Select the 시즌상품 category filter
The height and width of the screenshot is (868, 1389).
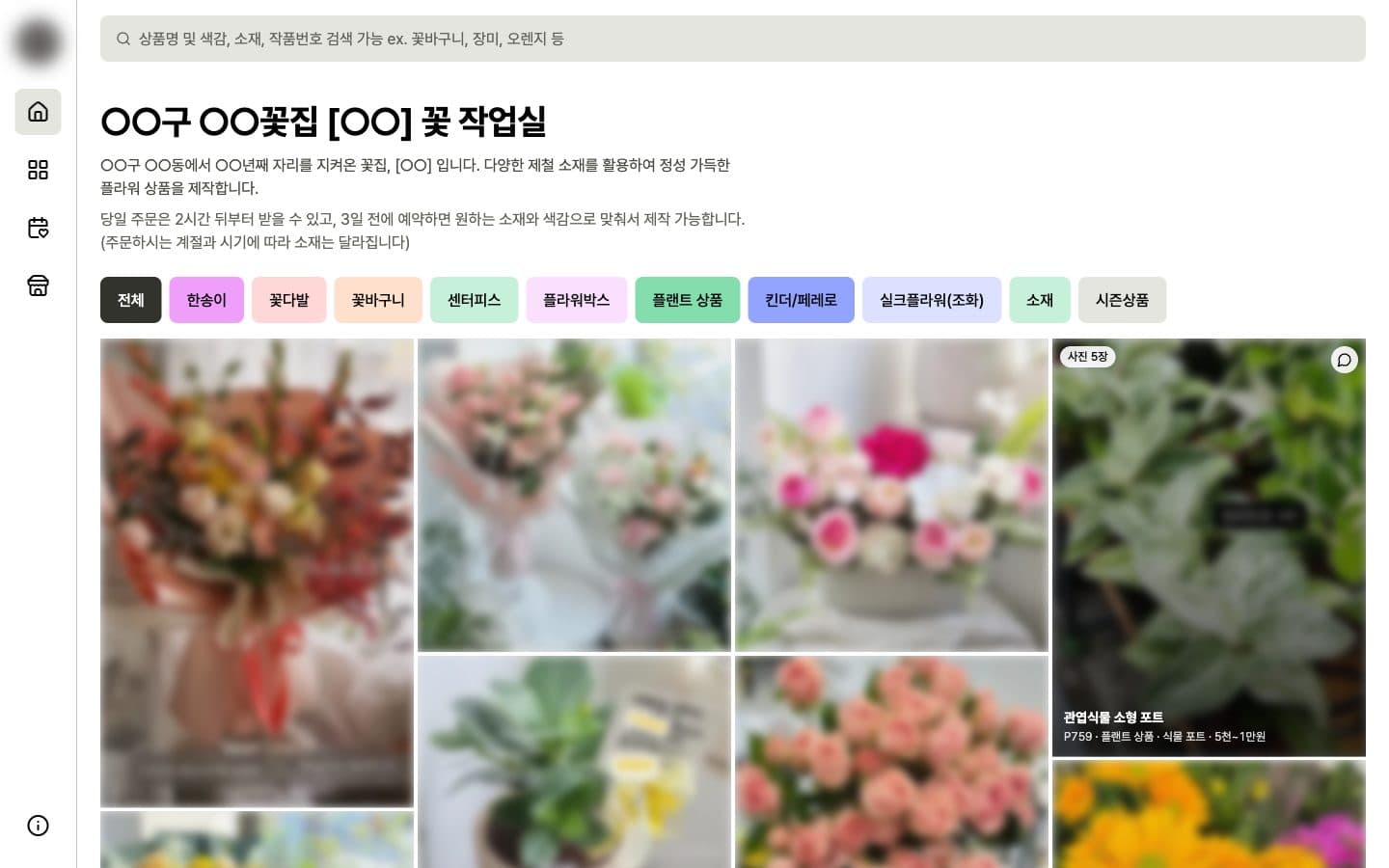click(1123, 300)
